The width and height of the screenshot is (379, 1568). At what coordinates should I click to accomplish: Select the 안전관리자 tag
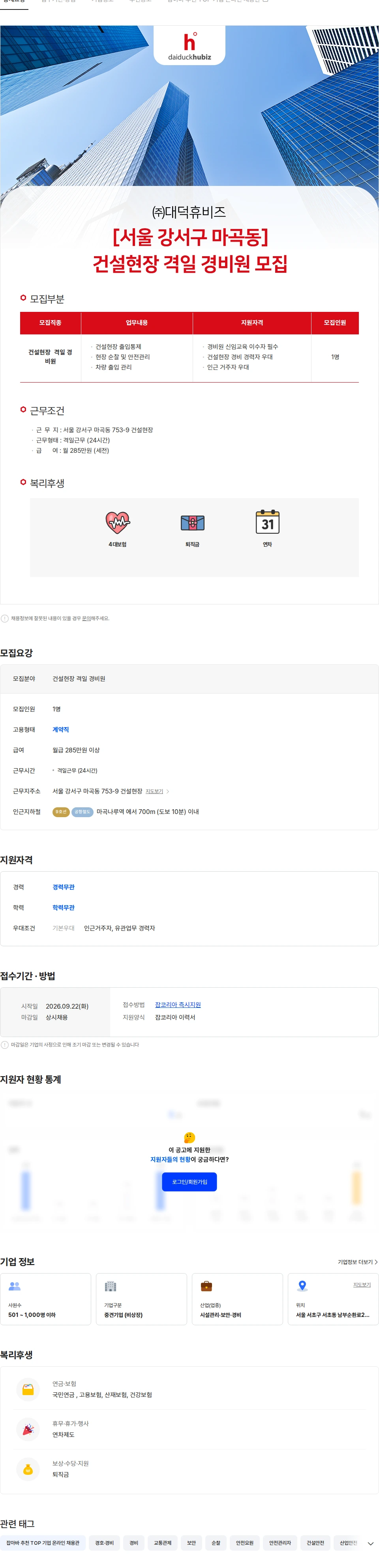tap(280, 1543)
